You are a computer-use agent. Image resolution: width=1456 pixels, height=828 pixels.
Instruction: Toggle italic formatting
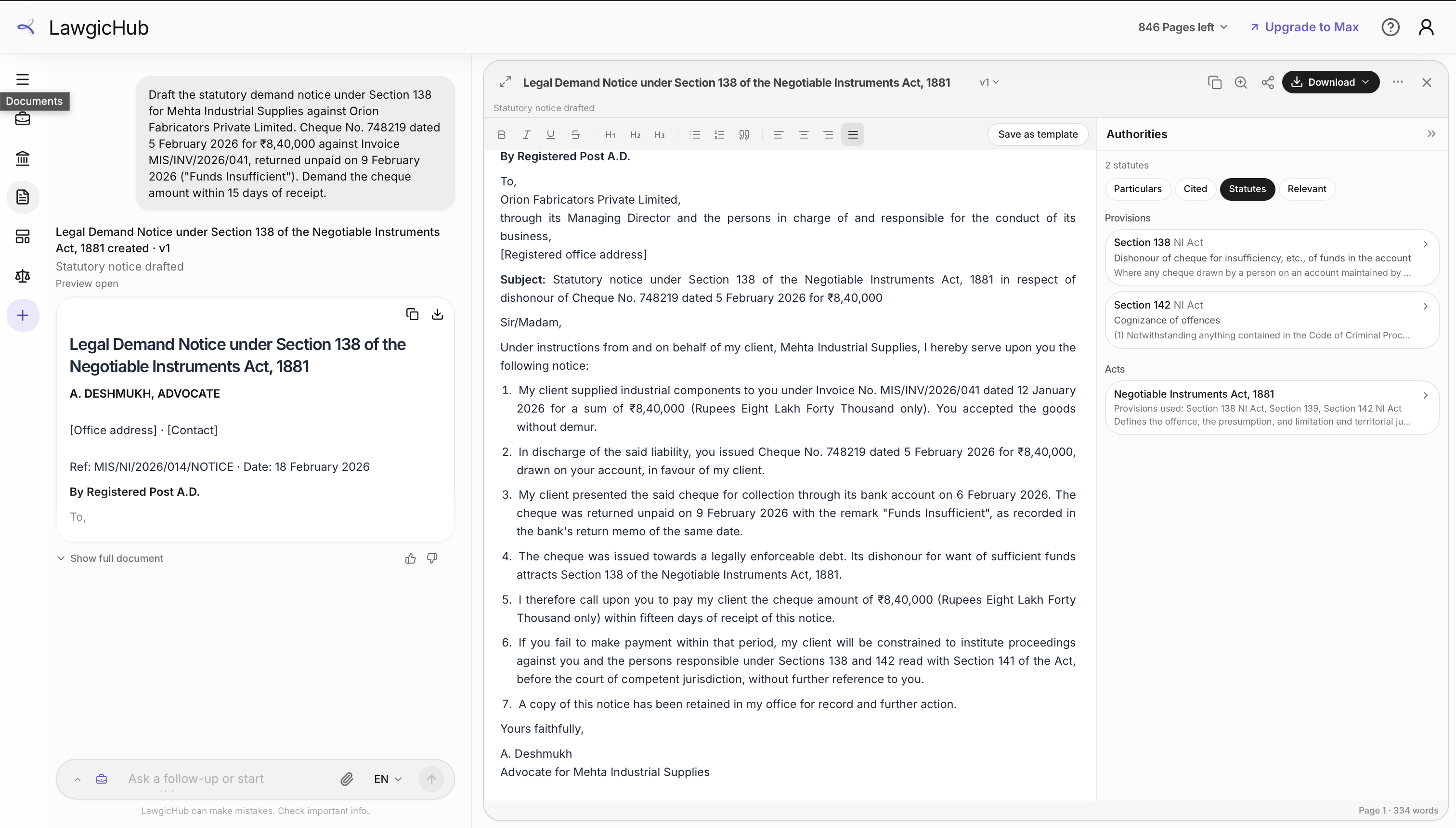pyautogui.click(x=526, y=135)
